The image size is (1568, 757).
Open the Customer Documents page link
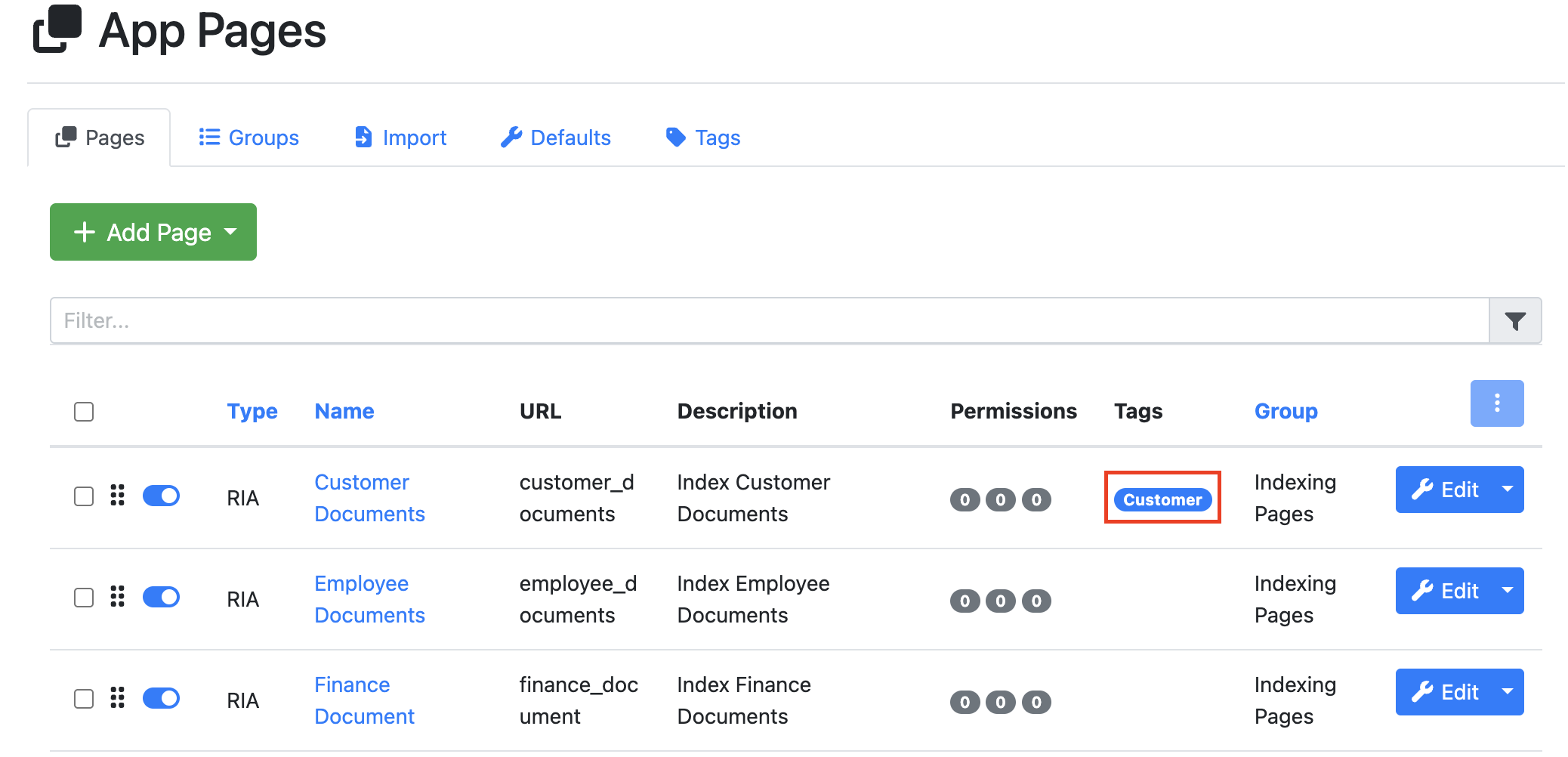pos(369,498)
